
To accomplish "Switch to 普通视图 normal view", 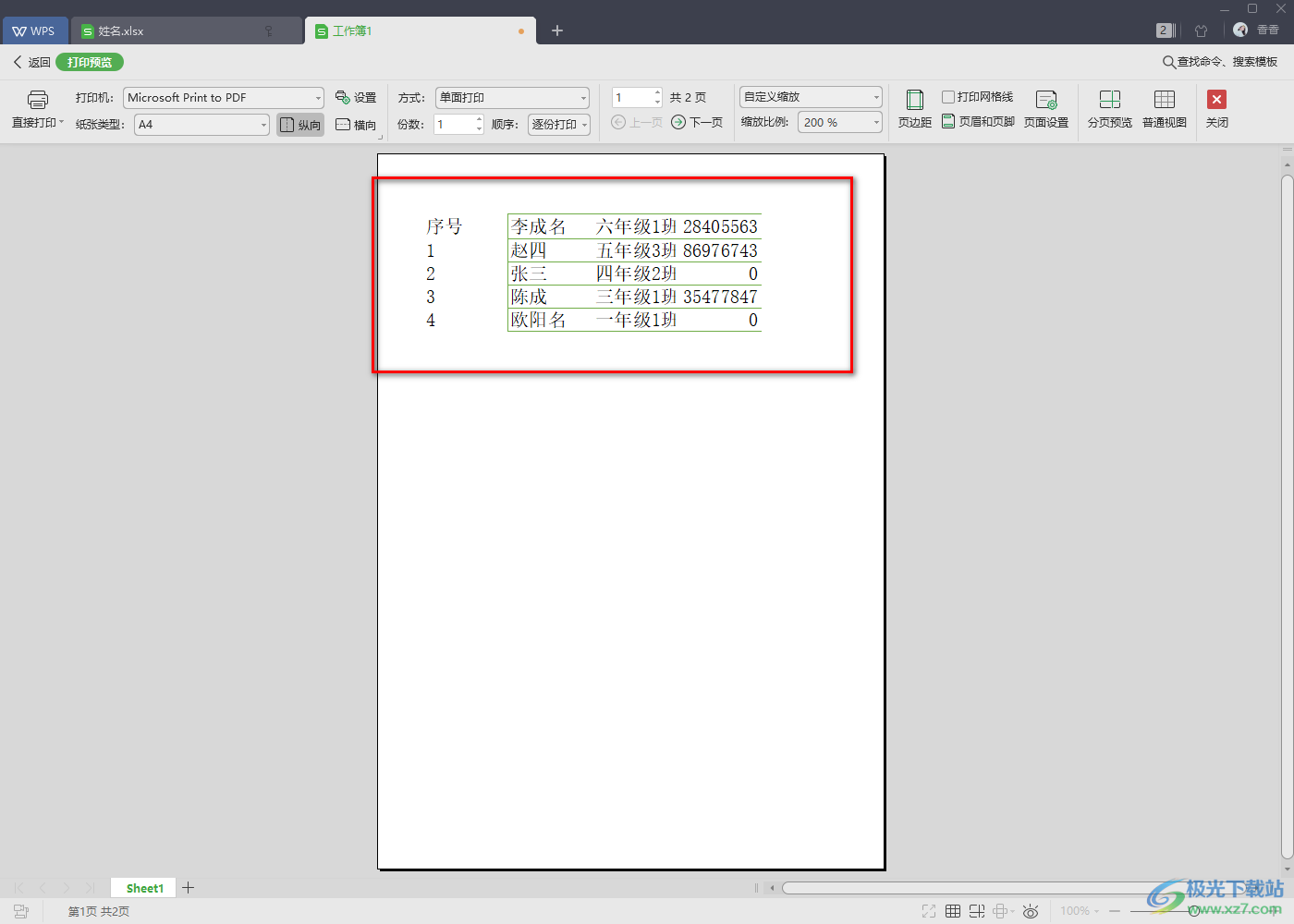I will click(x=1165, y=109).
